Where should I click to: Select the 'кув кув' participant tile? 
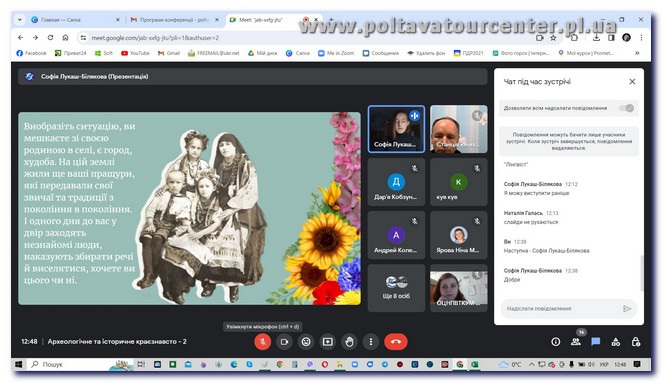pyautogui.click(x=459, y=182)
